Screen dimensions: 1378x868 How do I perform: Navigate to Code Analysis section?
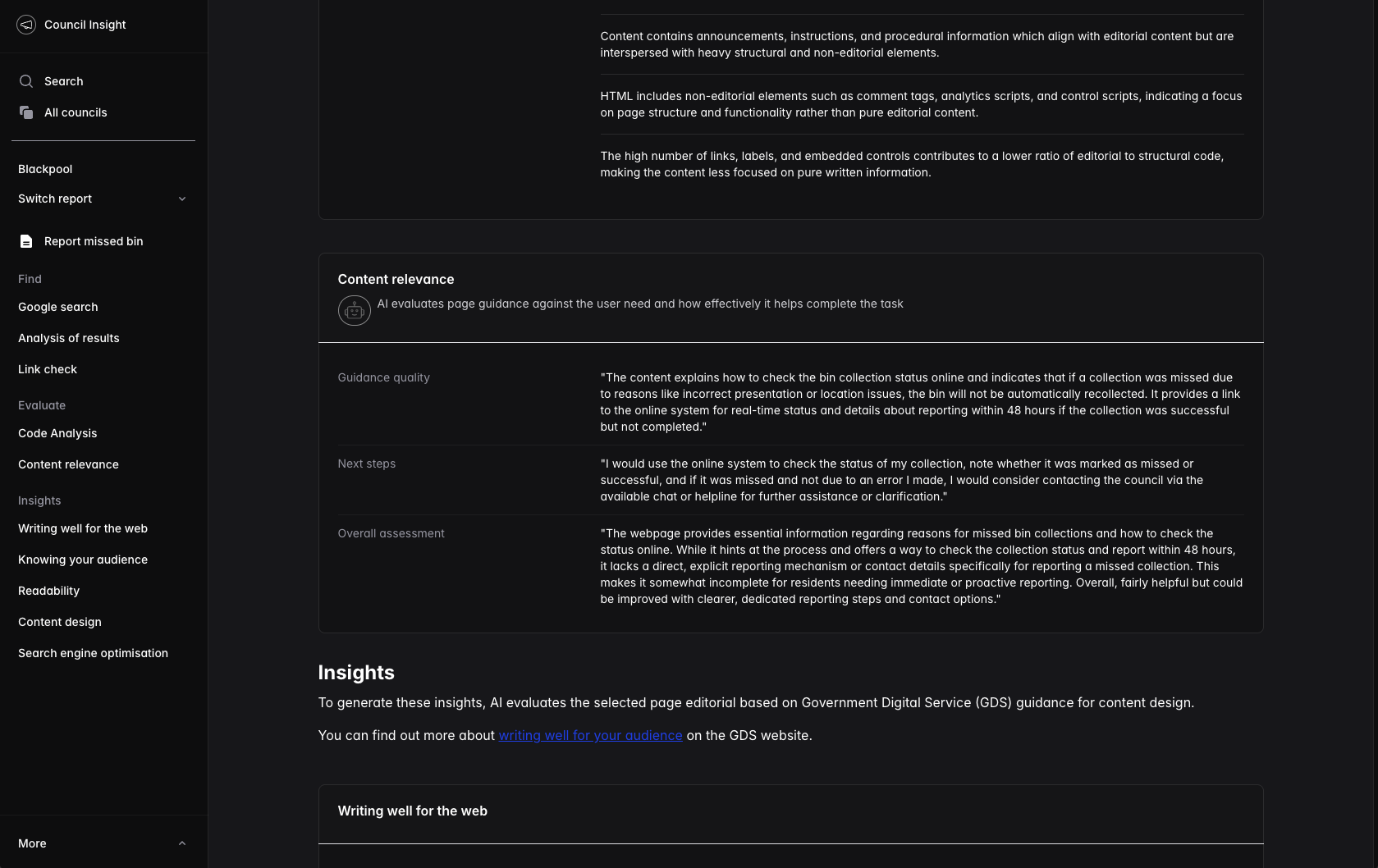57,433
